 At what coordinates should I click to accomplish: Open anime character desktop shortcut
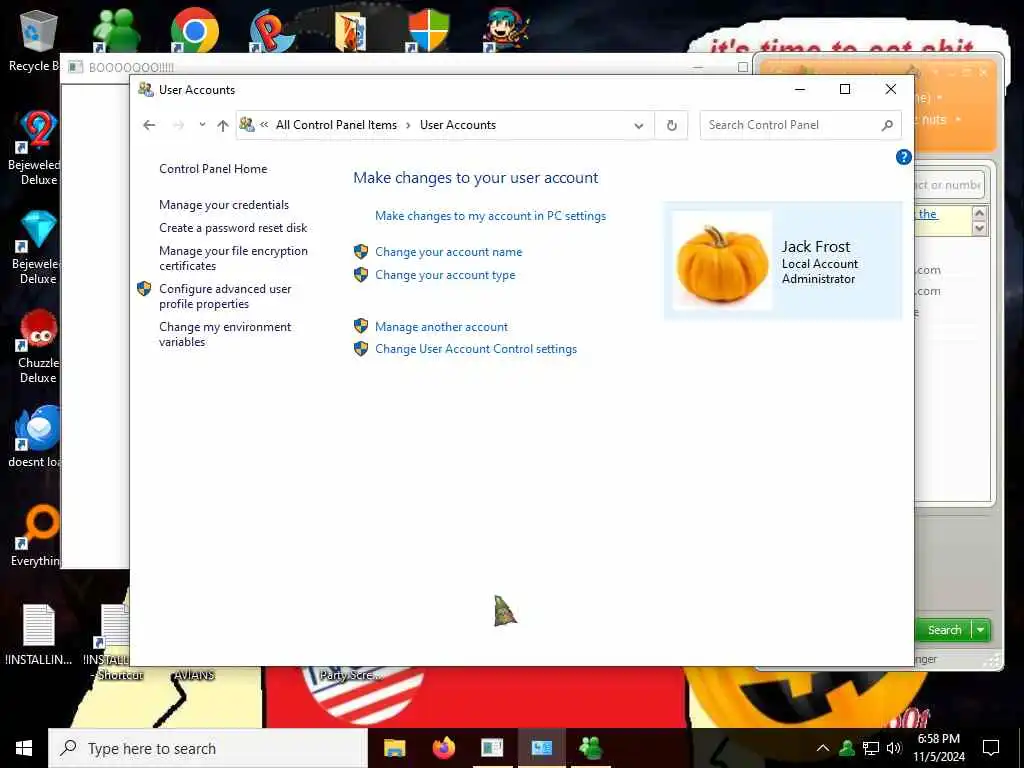coord(506,31)
